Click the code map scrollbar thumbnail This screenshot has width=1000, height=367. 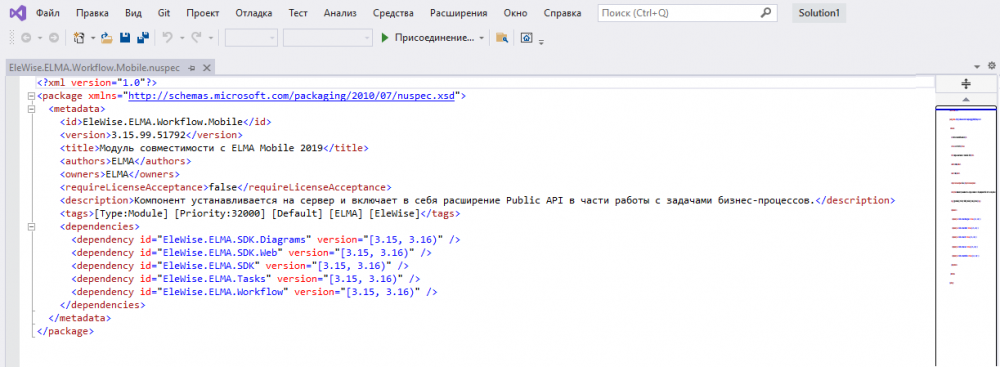[x=966, y=236]
